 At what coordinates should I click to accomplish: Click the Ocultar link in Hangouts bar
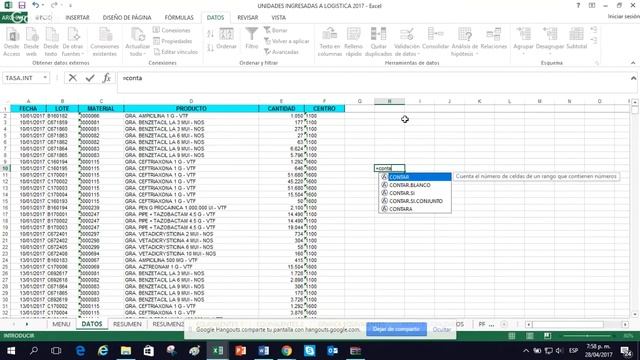pyautogui.click(x=442, y=329)
